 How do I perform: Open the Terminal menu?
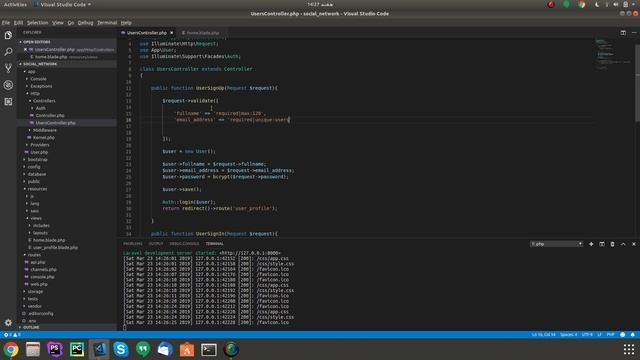pos(107,23)
